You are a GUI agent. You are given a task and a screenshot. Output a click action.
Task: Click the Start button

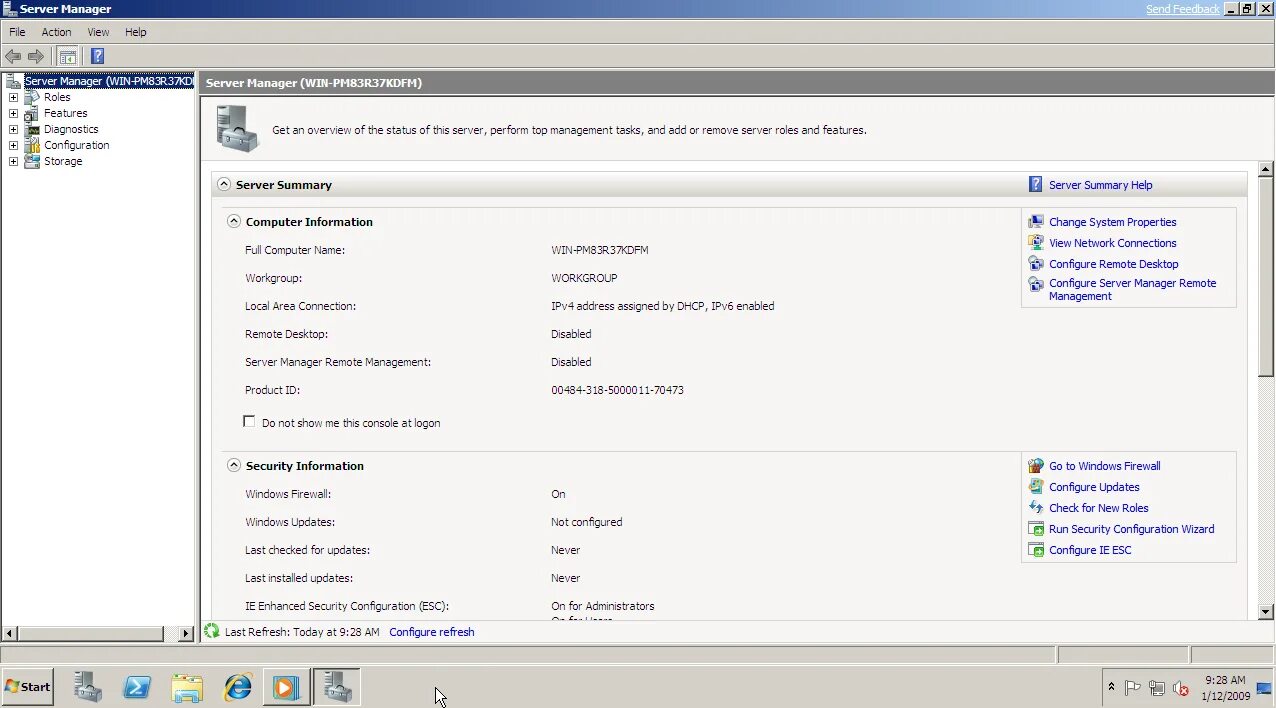point(28,687)
